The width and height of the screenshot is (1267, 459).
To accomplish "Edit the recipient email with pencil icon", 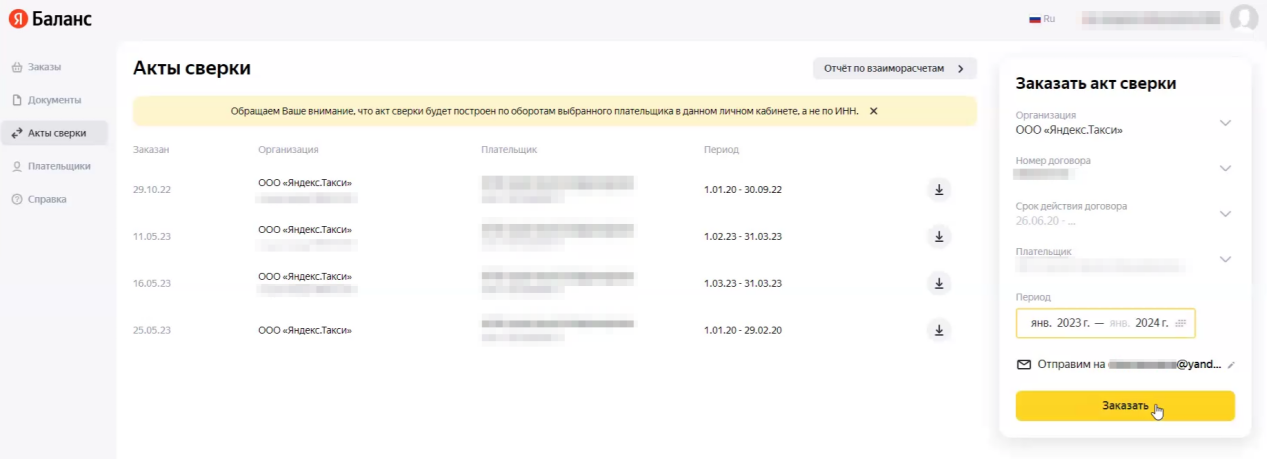I will coord(1231,365).
